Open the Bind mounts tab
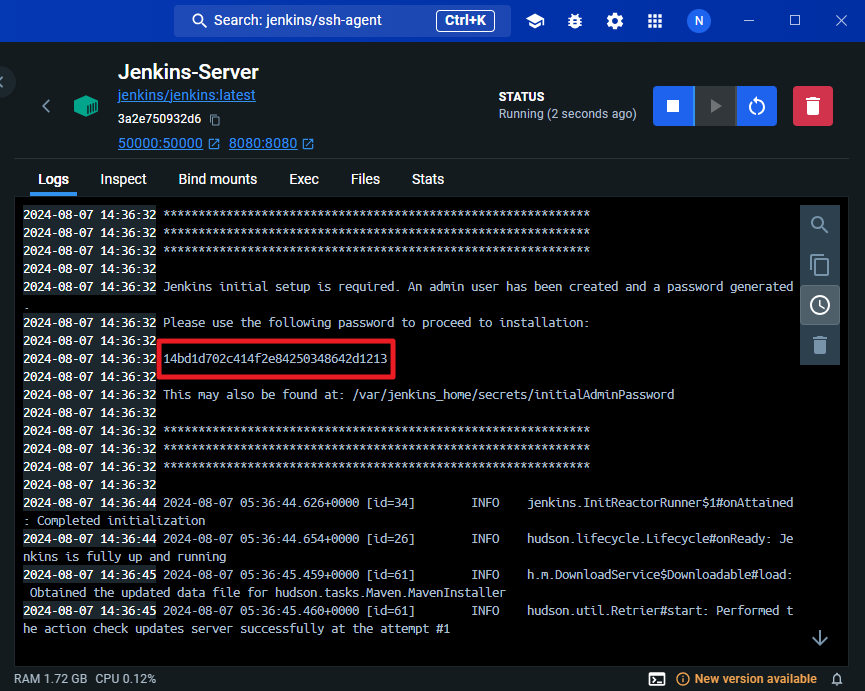 [x=217, y=179]
